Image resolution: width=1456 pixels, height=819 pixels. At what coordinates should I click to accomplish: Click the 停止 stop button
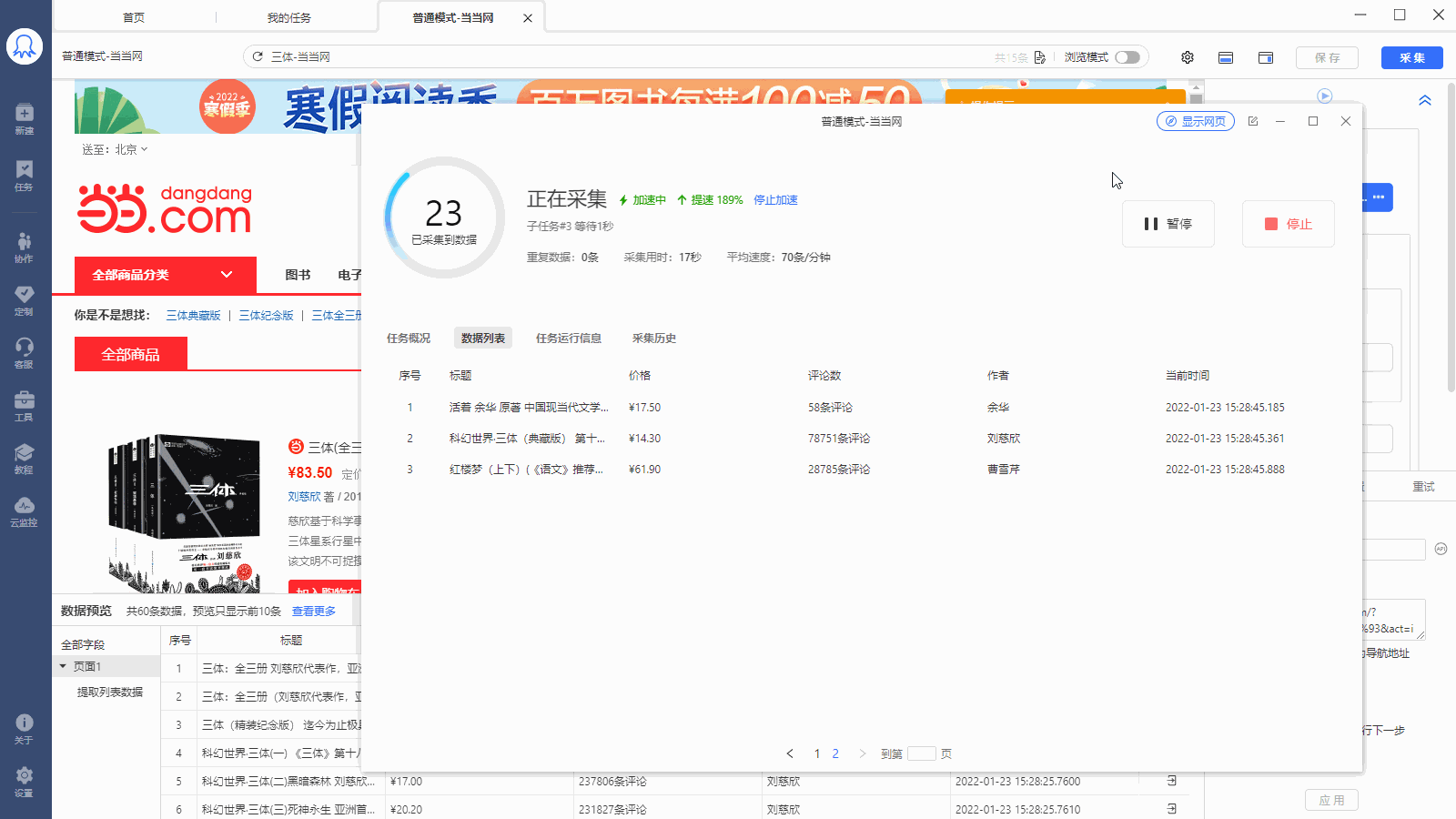[1289, 224]
